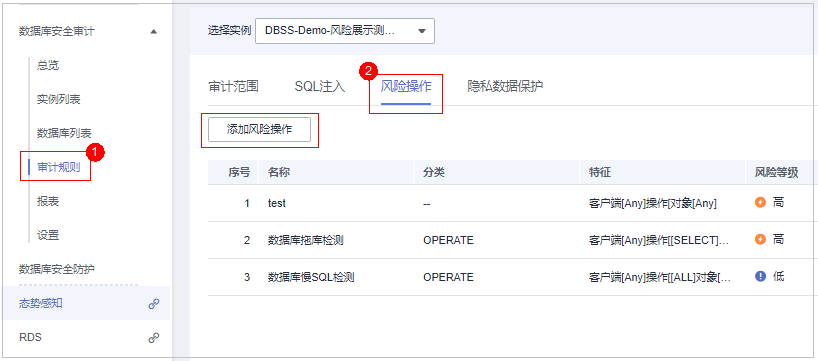Image resolution: width=818 pixels, height=361 pixels.
Task: Open 数据库列表 sidebar item
Action: pyautogui.click(x=64, y=134)
